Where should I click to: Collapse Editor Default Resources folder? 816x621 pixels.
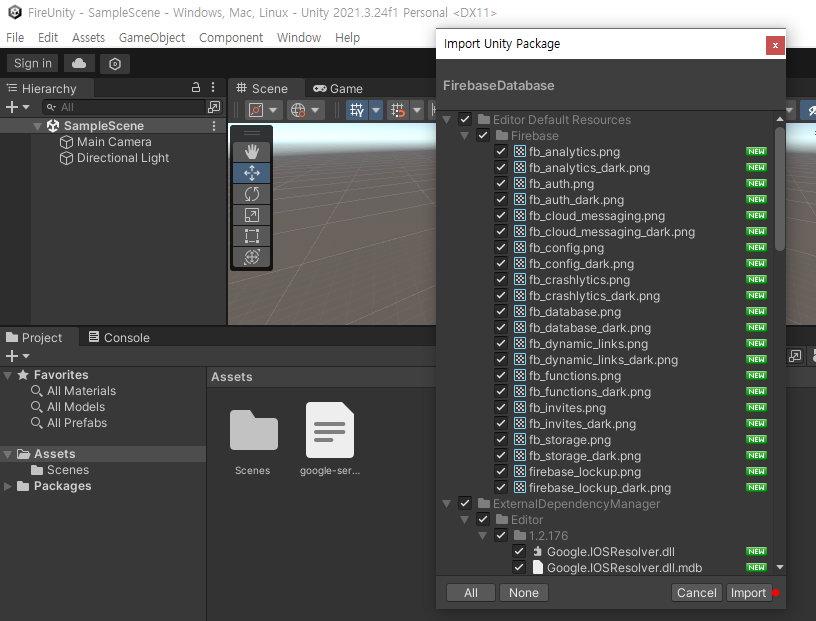click(x=447, y=120)
